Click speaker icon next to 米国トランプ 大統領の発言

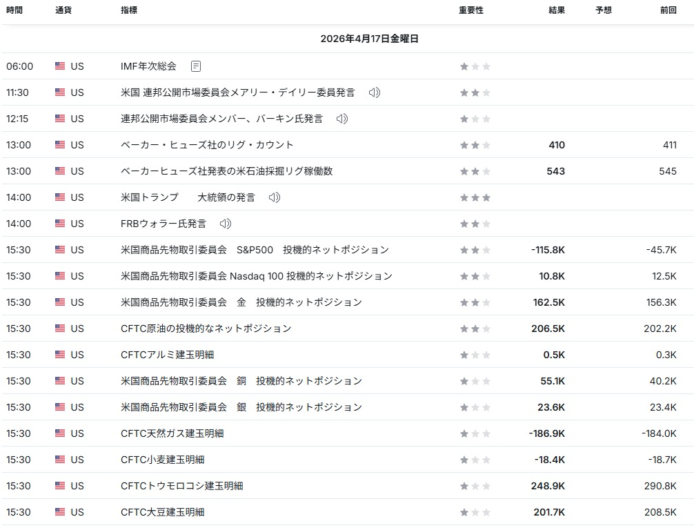[x=274, y=197]
